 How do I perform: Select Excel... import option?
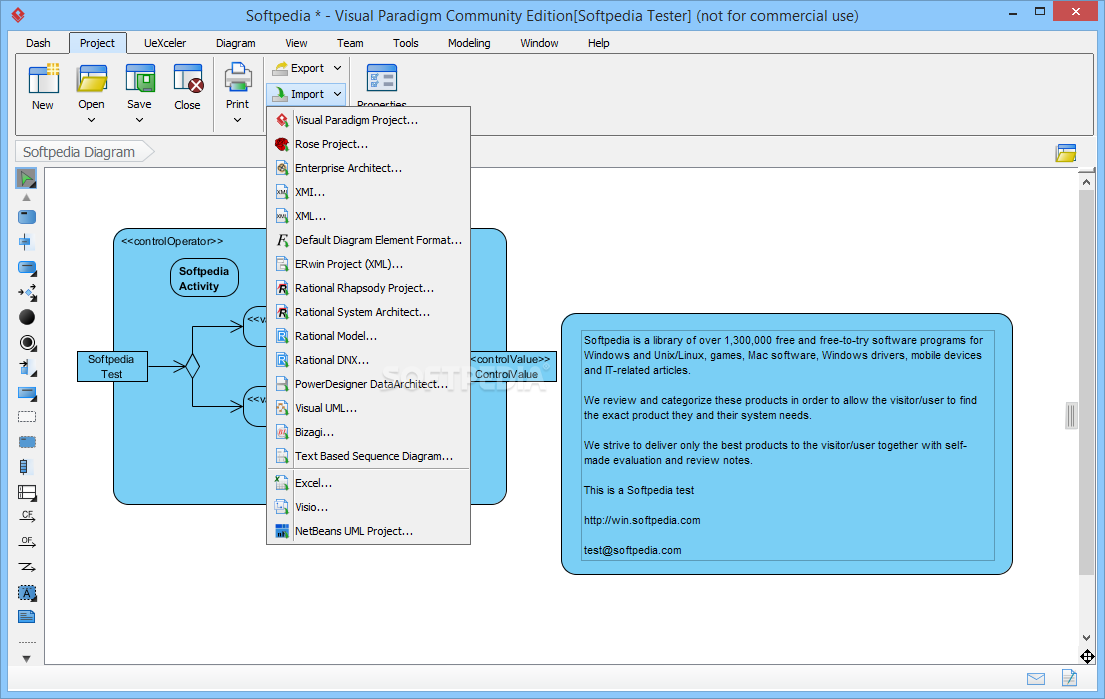(369, 483)
